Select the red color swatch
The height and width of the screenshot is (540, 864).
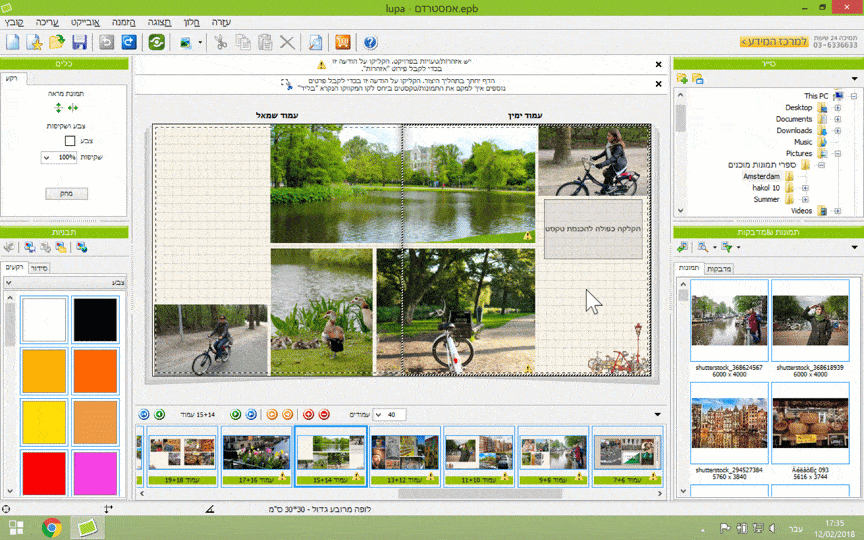point(43,472)
